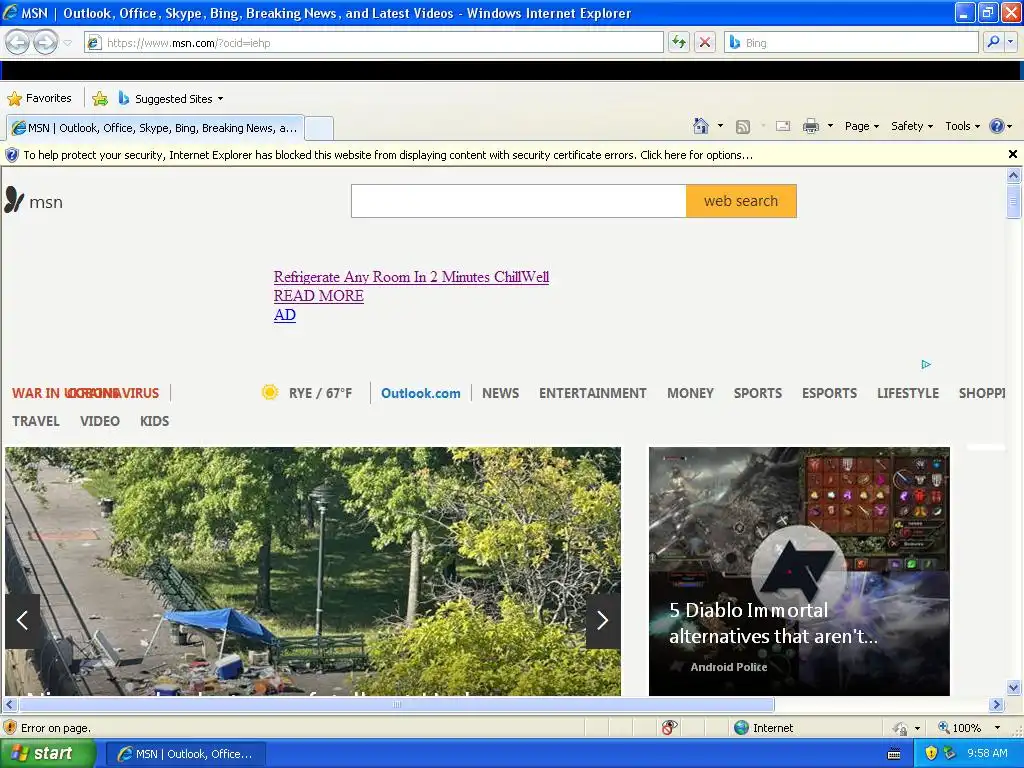Click the Print icon
This screenshot has height=768, width=1024.
[810, 127]
